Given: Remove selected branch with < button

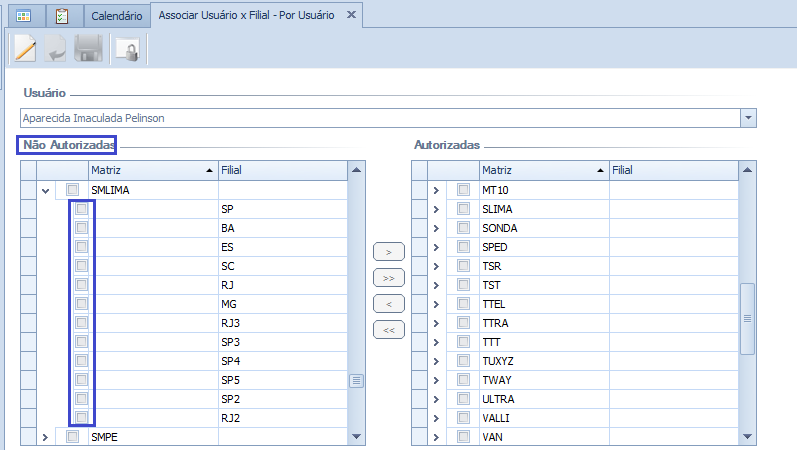Looking at the screenshot, I should coord(388,304).
